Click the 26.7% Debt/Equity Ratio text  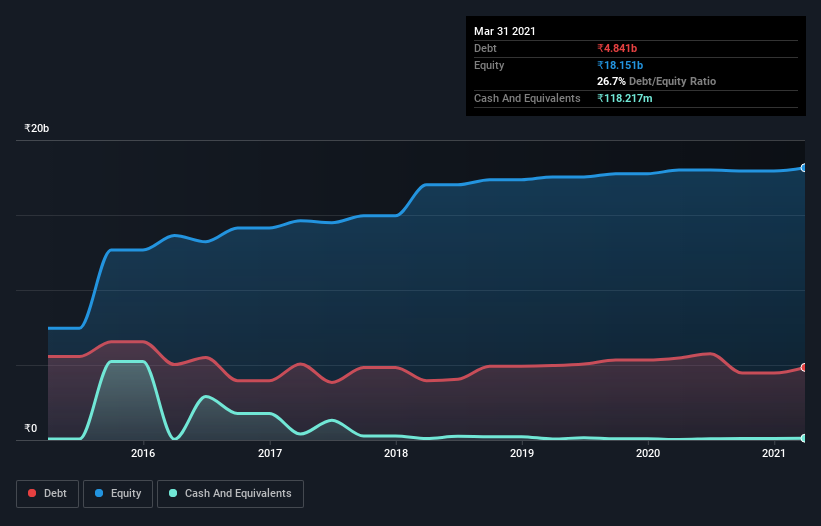click(x=657, y=81)
